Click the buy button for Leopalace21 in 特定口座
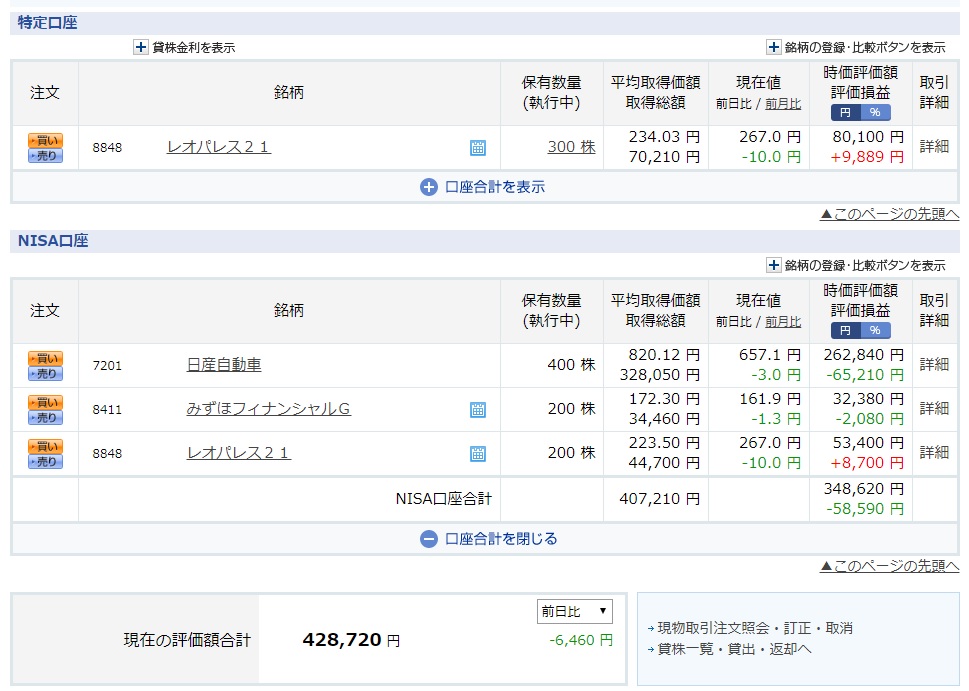969x691 pixels. [45, 140]
